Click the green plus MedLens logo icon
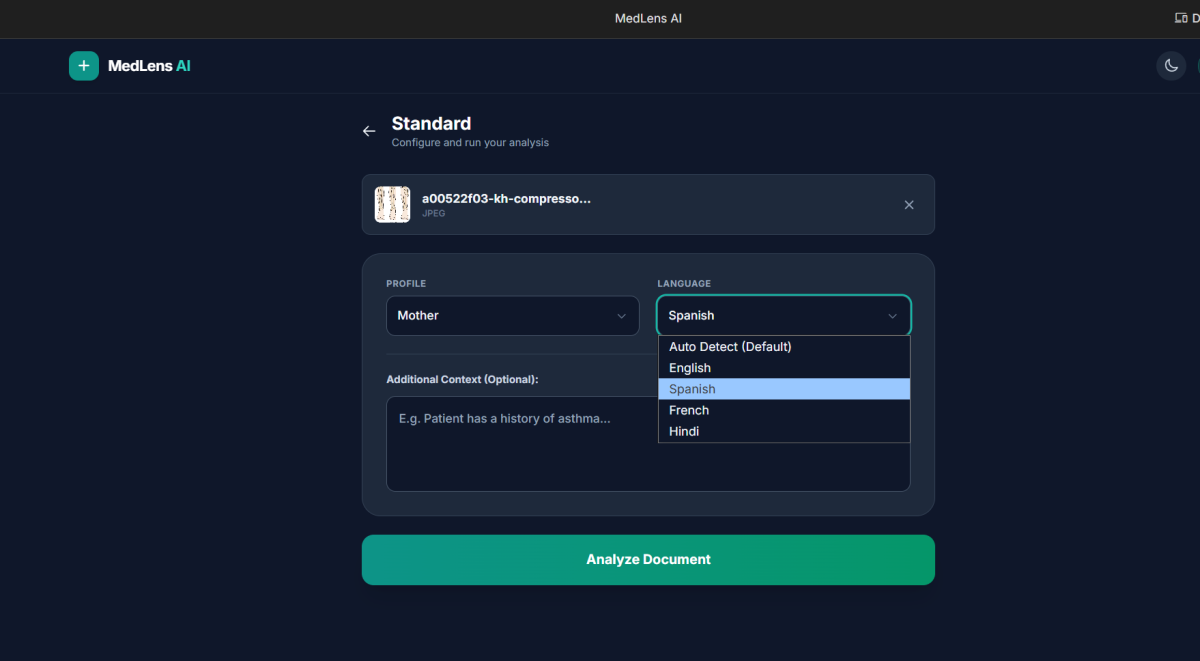 click(84, 66)
